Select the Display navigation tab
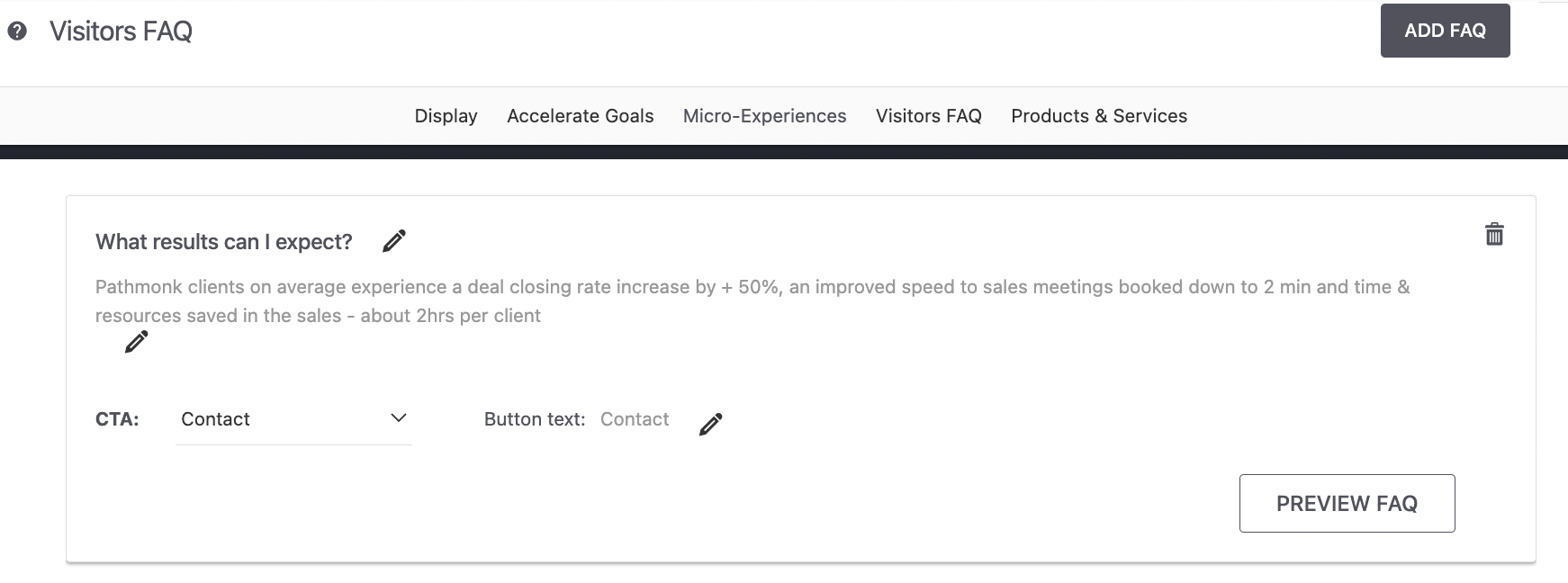The width and height of the screenshot is (1568, 583). coord(446,116)
